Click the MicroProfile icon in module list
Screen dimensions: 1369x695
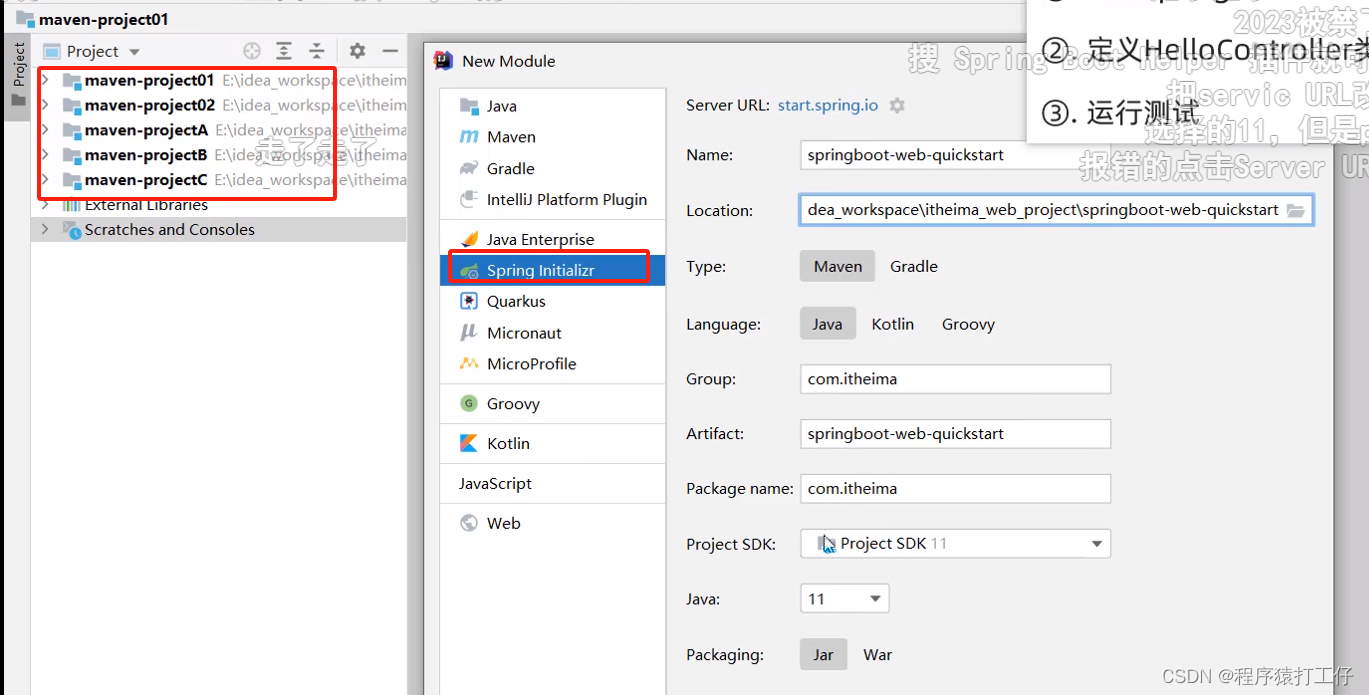468,363
